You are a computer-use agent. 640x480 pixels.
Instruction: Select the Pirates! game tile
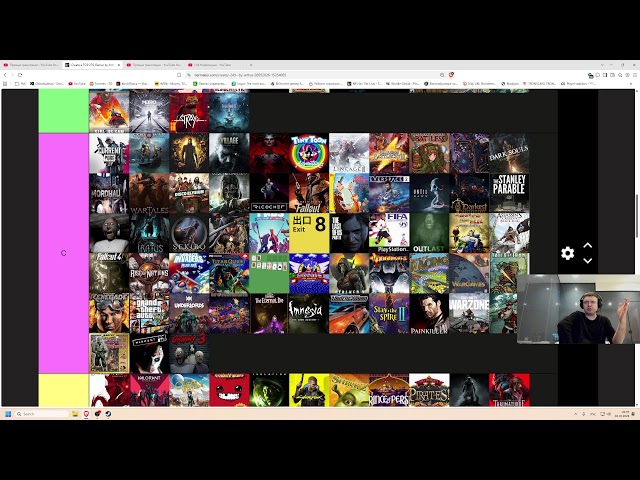coord(429,390)
